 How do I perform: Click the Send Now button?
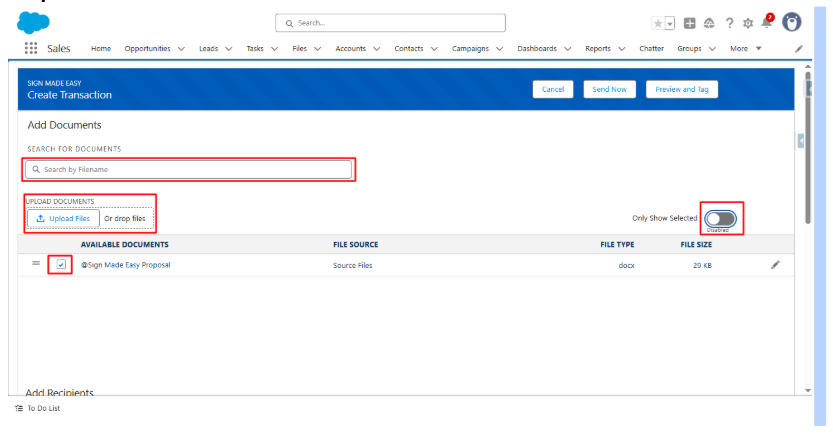click(x=609, y=89)
